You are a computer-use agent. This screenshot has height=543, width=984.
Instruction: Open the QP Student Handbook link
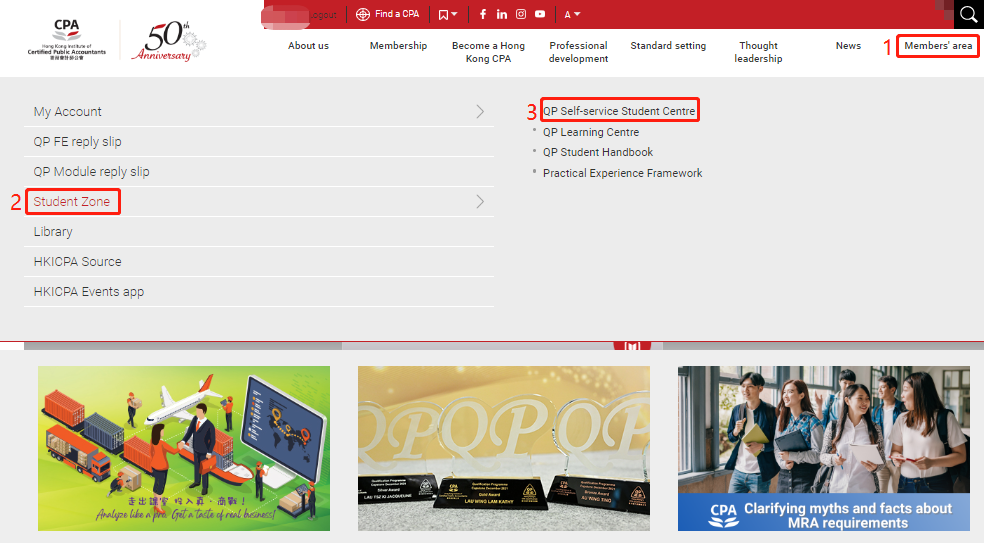coord(597,152)
